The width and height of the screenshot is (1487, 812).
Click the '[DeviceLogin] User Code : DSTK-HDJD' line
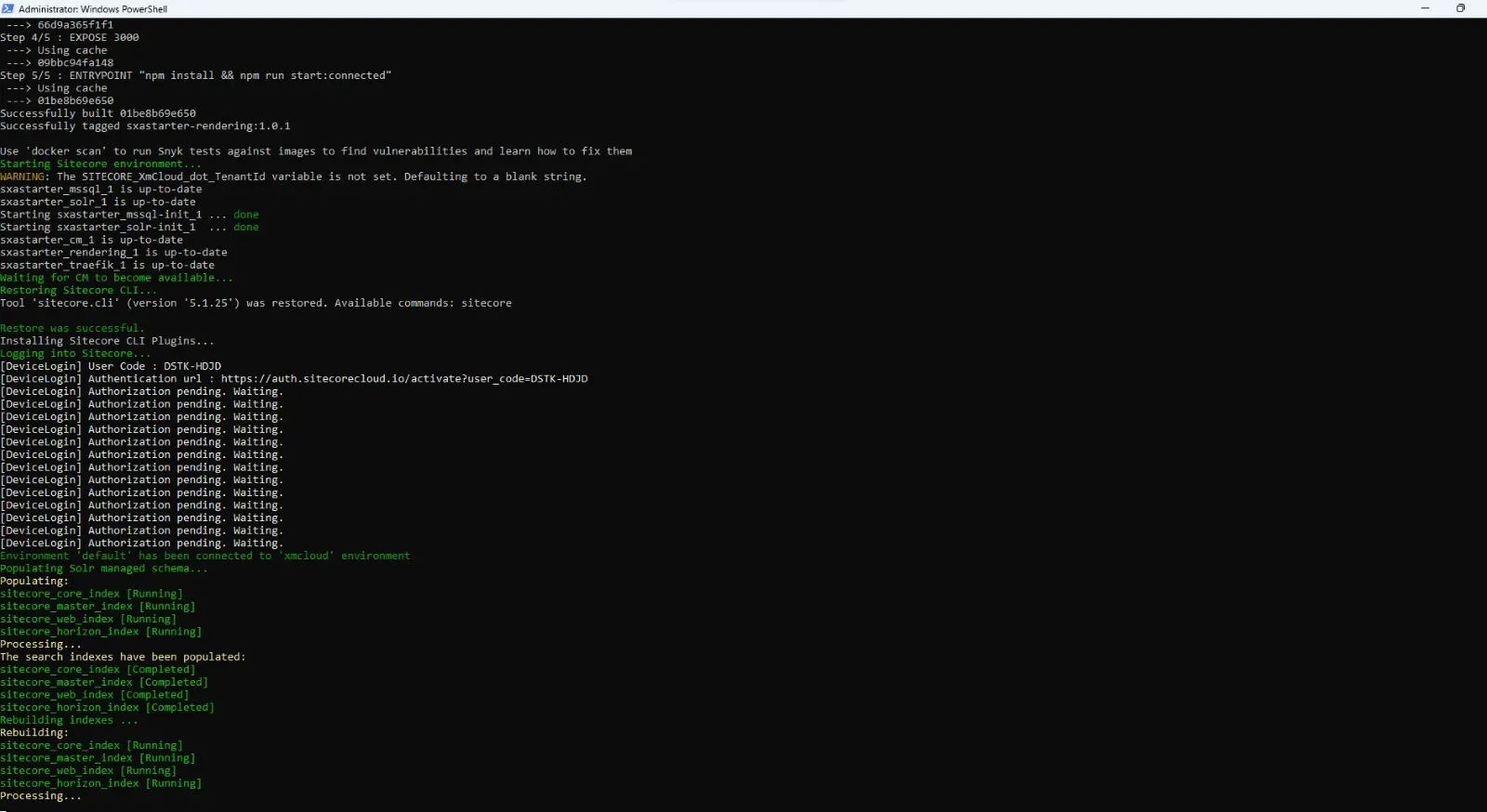click(x=111, y=366)
